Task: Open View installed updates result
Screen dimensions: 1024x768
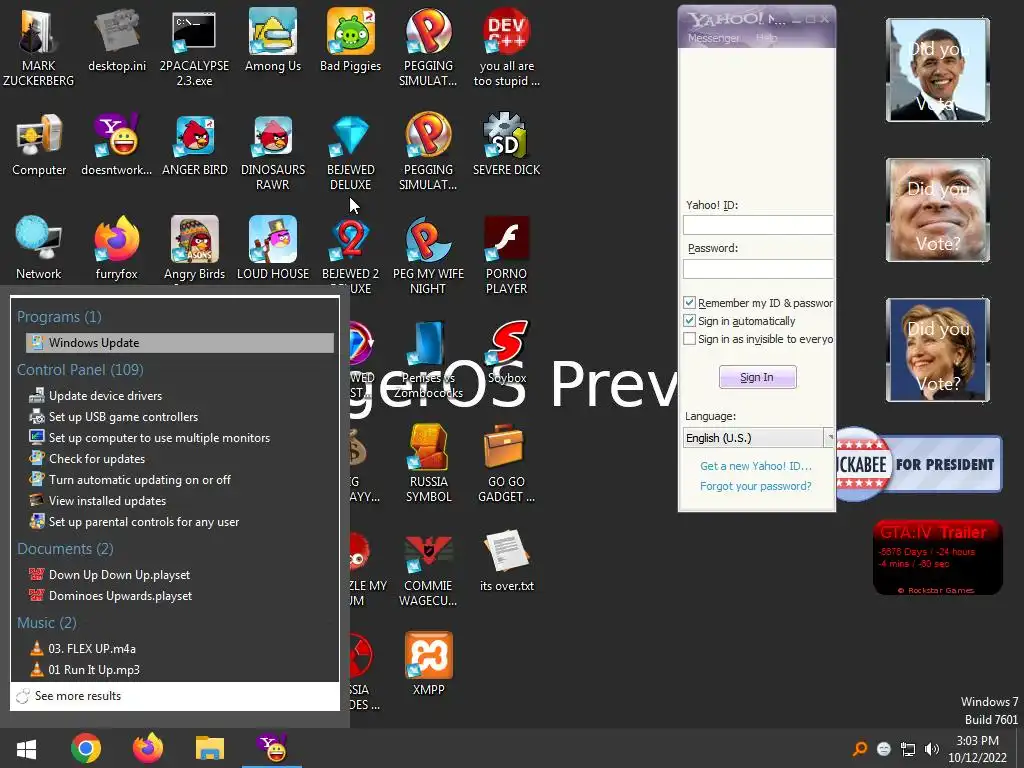Action: (107, 501)
